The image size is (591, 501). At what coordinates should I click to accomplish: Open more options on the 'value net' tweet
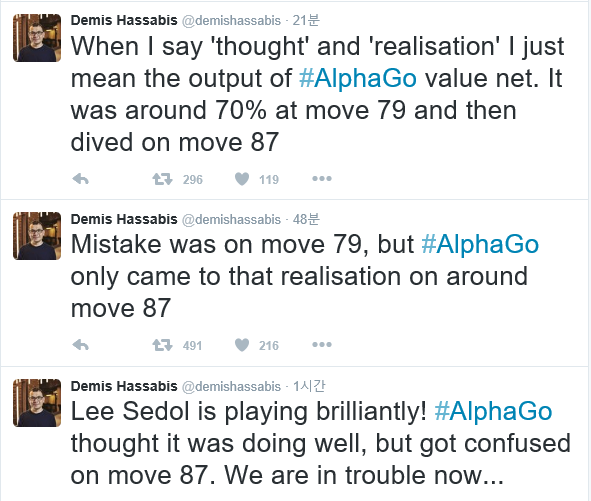322,179
